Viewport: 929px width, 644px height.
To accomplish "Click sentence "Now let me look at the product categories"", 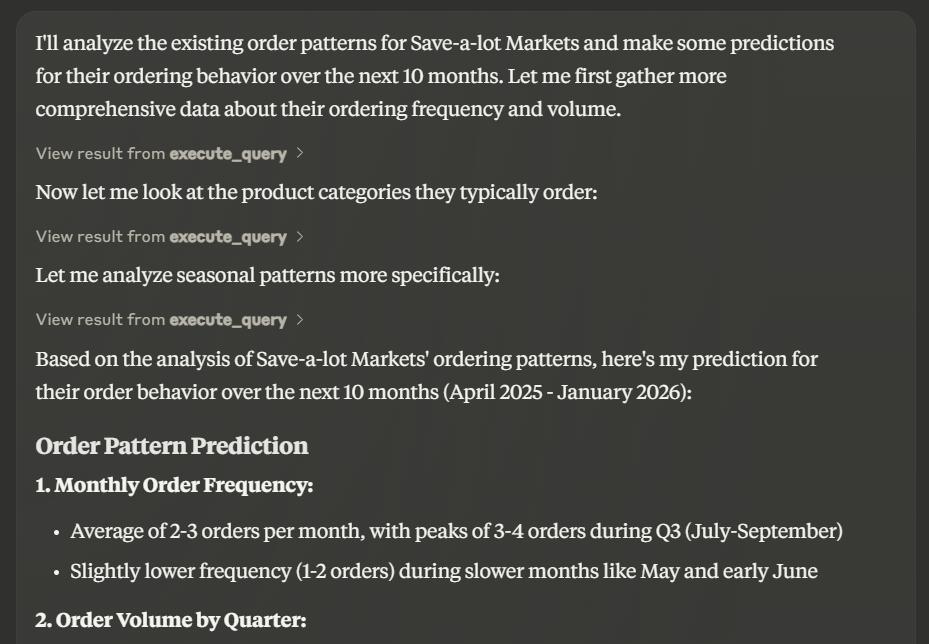I will (x=316, y=193).
